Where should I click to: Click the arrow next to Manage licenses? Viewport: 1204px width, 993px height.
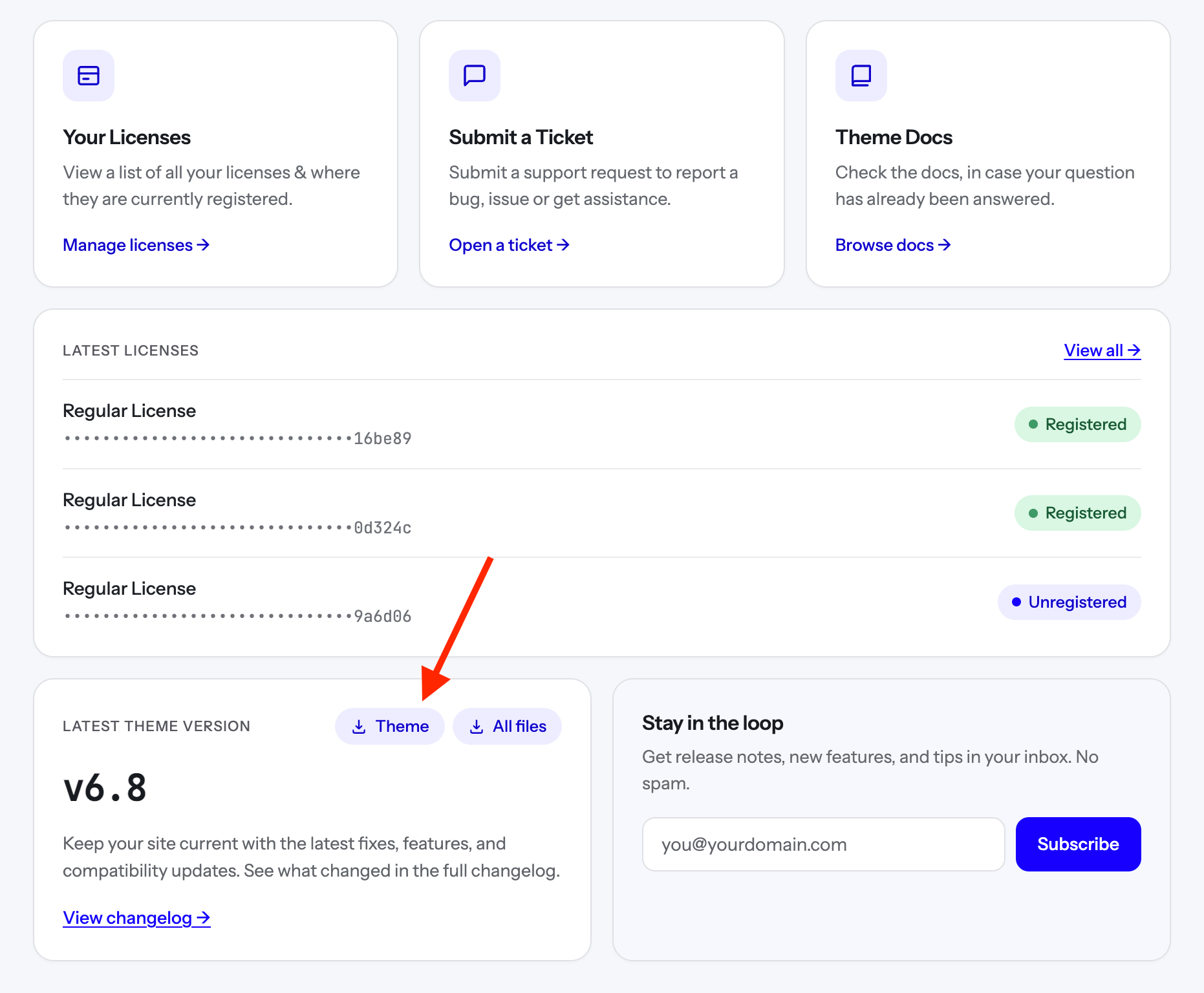(x=204, y=245)
